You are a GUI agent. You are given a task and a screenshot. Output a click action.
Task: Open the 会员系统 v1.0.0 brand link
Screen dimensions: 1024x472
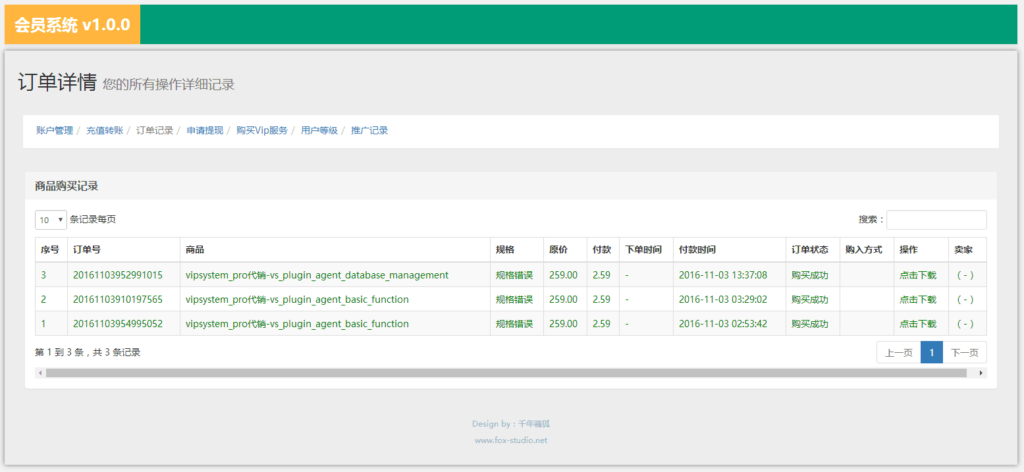click(x=72, y=25)
